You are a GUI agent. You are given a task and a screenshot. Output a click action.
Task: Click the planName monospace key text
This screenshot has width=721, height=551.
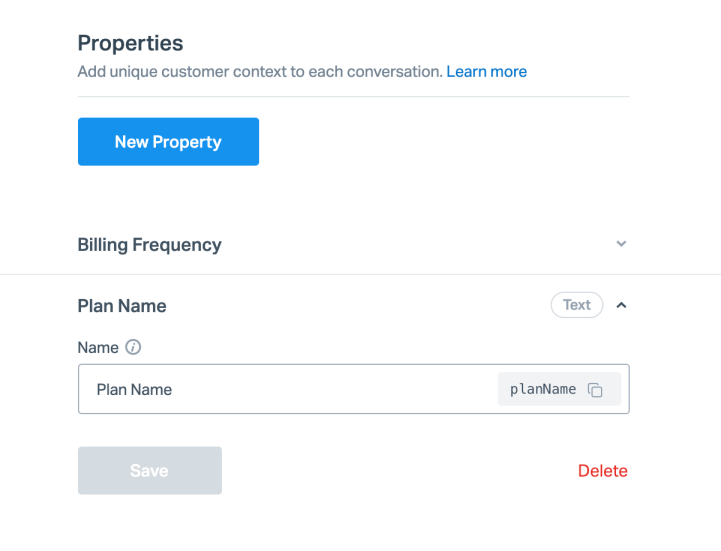point(543,389)
